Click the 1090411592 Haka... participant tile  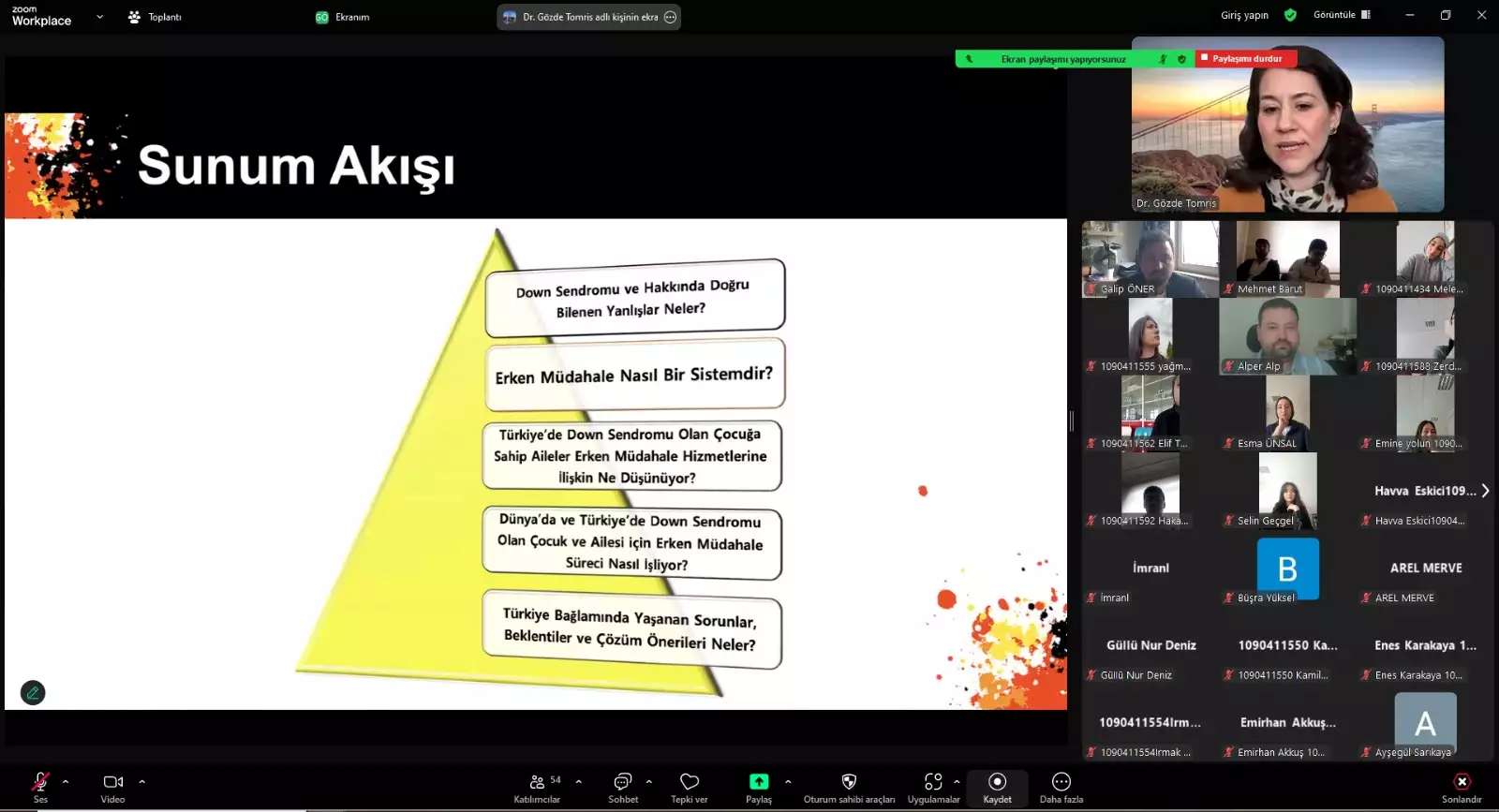[x=1150, y=491]
